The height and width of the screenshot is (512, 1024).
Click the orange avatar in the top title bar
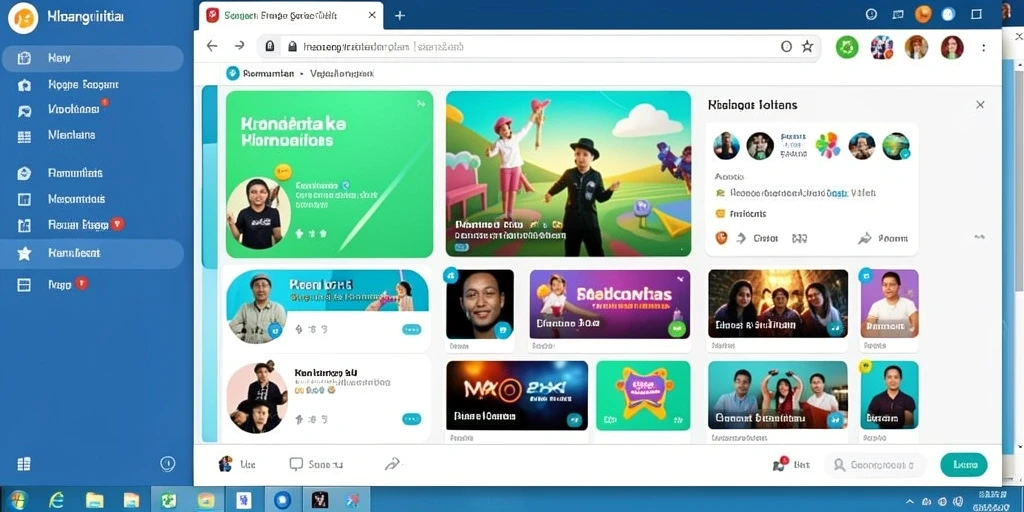pos(923,14)
